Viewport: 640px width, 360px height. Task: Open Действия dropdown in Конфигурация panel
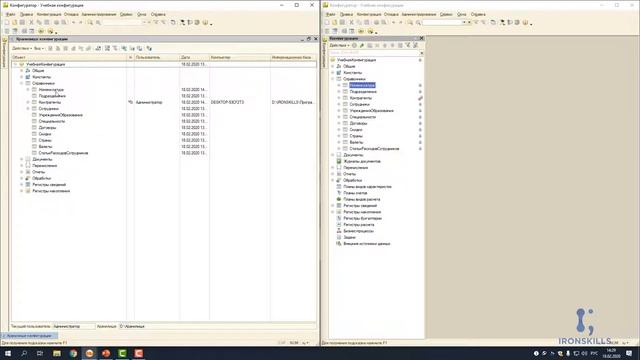point(340,45)
